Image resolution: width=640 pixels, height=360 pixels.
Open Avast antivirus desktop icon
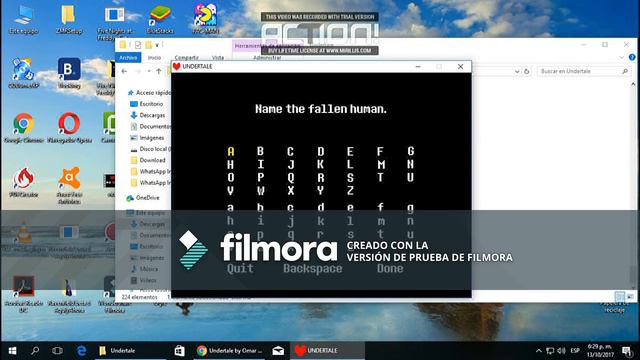pos(69,186)
